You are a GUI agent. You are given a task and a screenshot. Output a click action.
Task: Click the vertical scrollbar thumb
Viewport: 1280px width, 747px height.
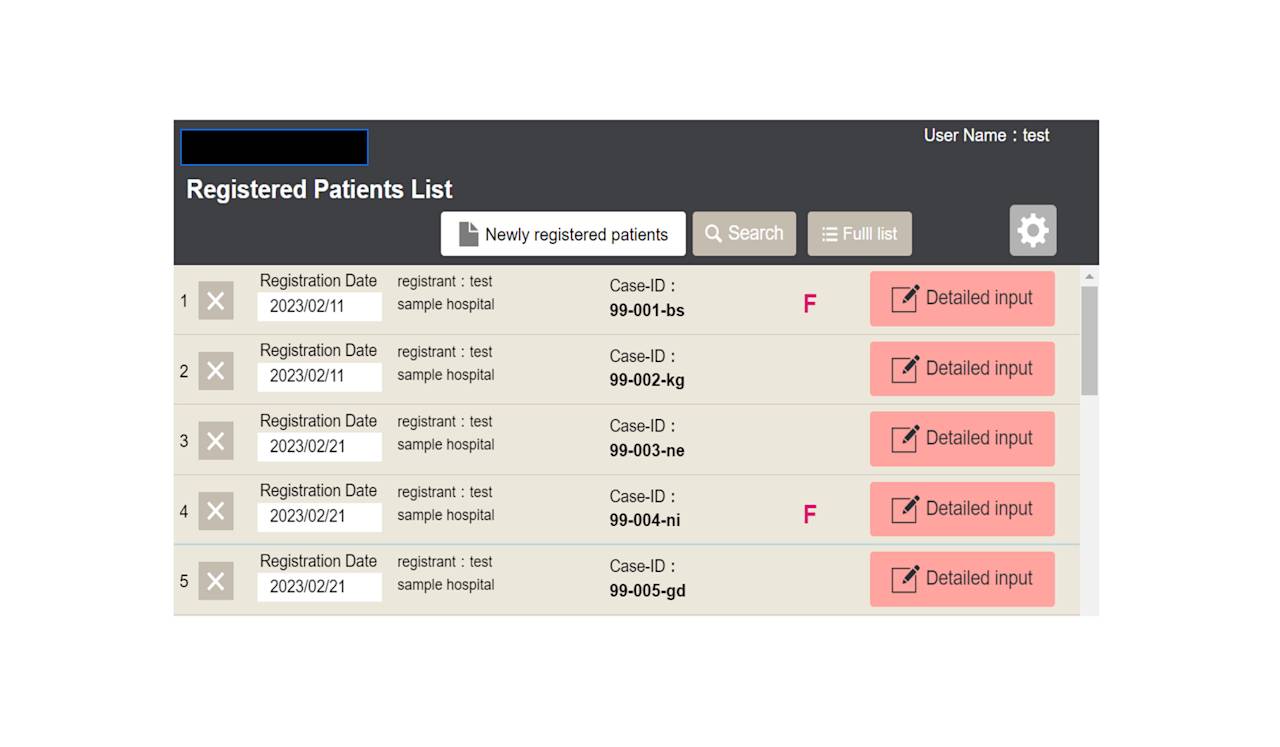(x=1089, y=340)
